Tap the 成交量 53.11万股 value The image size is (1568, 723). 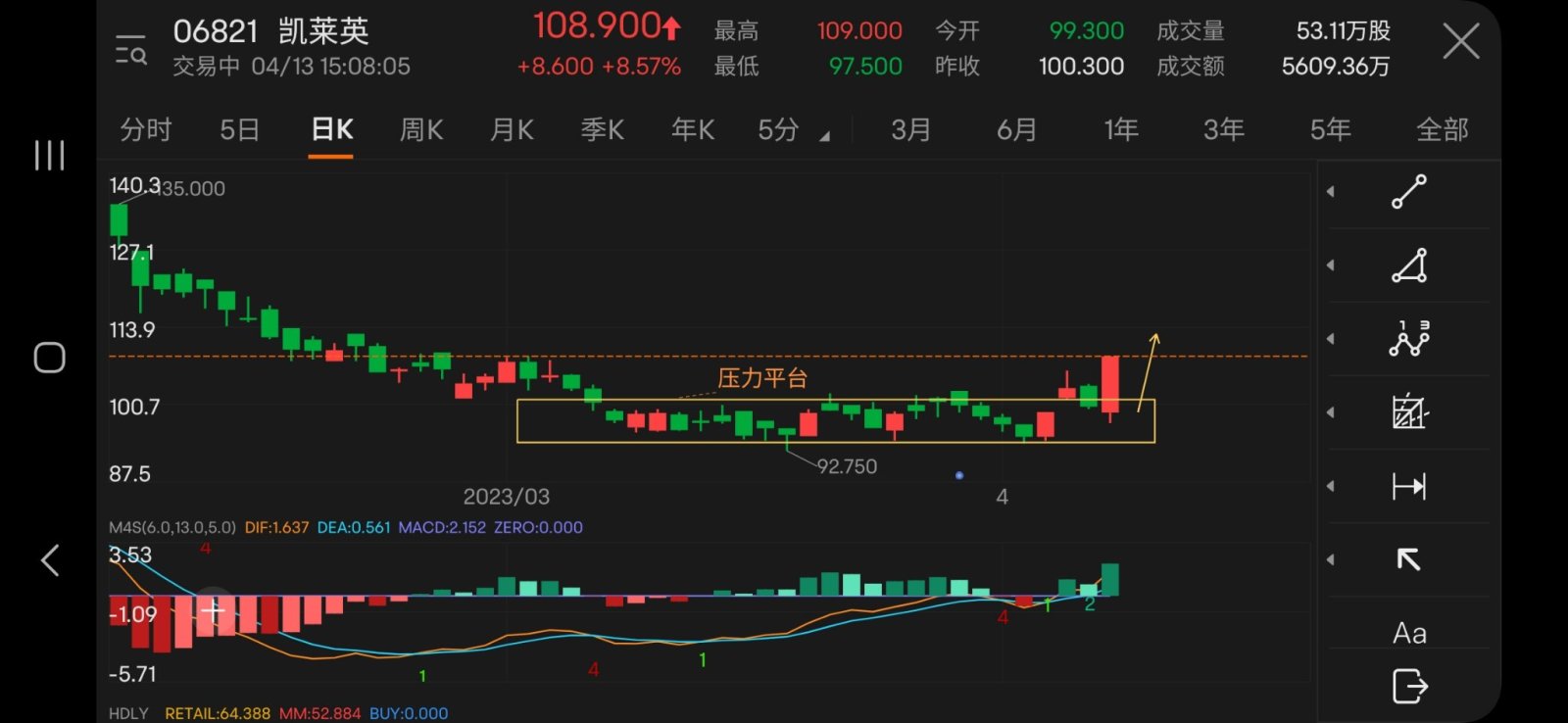pyautogui.click(x=1343, y=31)
